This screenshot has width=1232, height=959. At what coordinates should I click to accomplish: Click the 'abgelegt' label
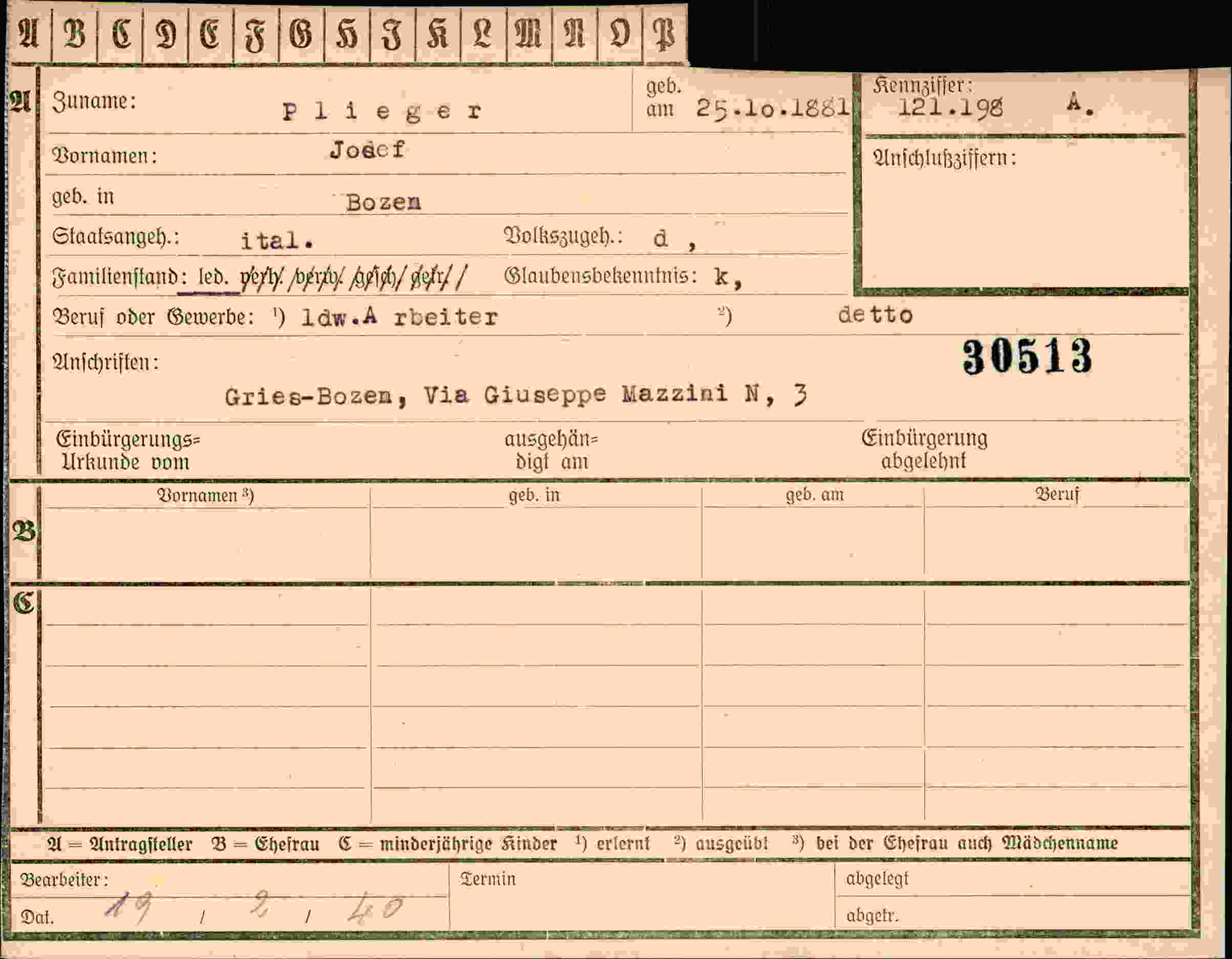(877, 879)
